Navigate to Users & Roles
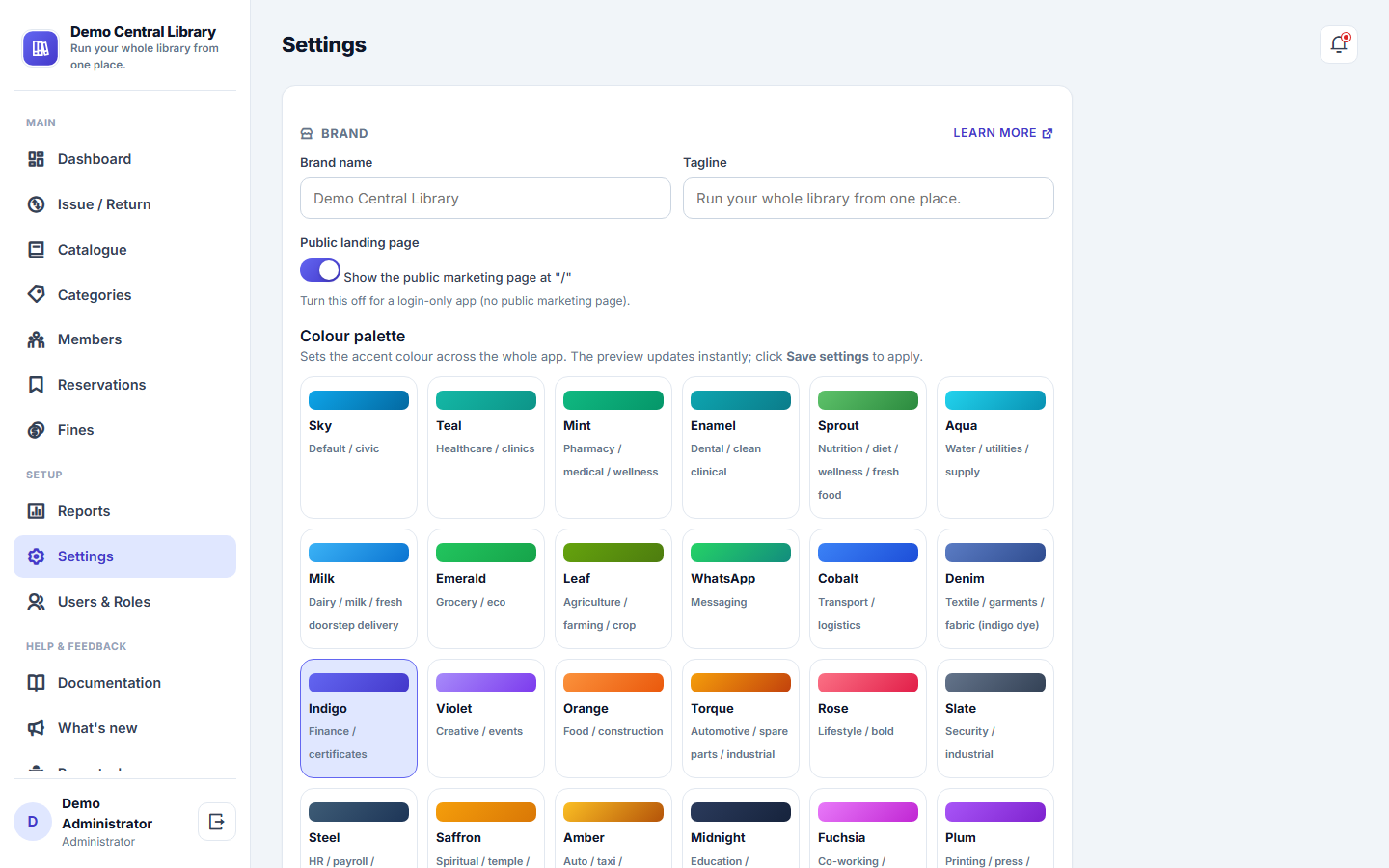 124,602
